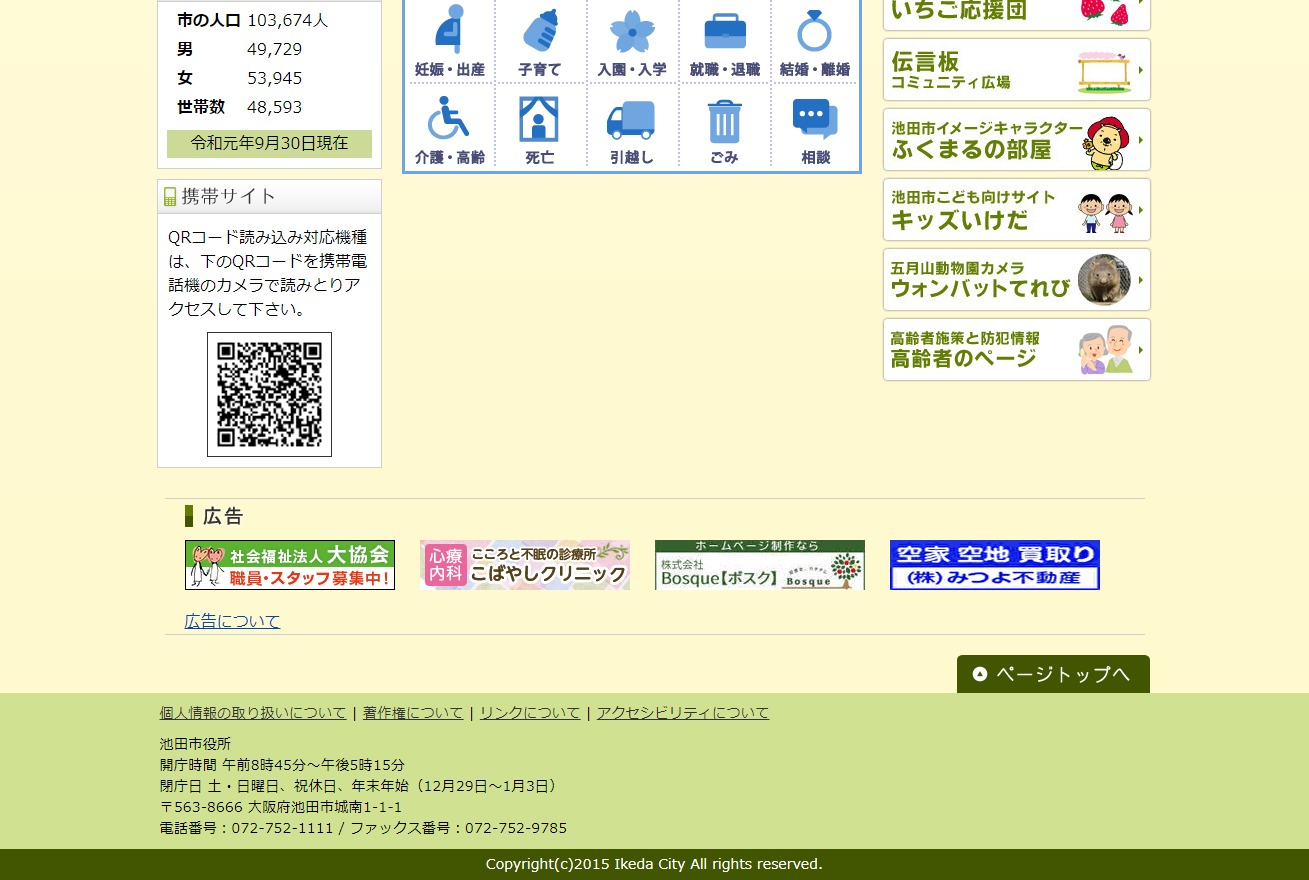The height and width of the screenshot is (880, 1309).
Task: Open the 伝言板 community board banner
Action: [1016, 70]
